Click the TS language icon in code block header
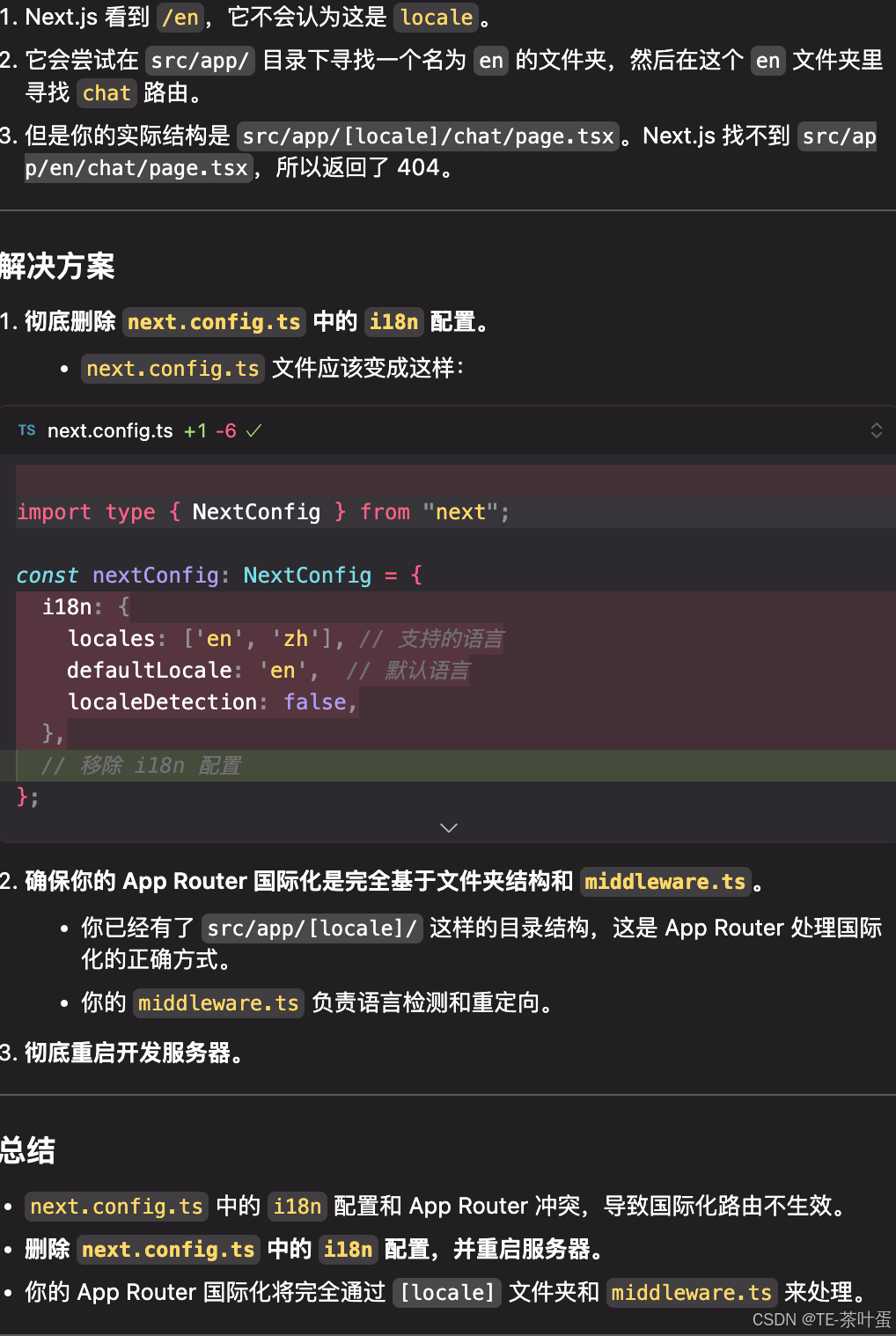Viewport: 896px width, 1336px height. click(x=26, y=430)
